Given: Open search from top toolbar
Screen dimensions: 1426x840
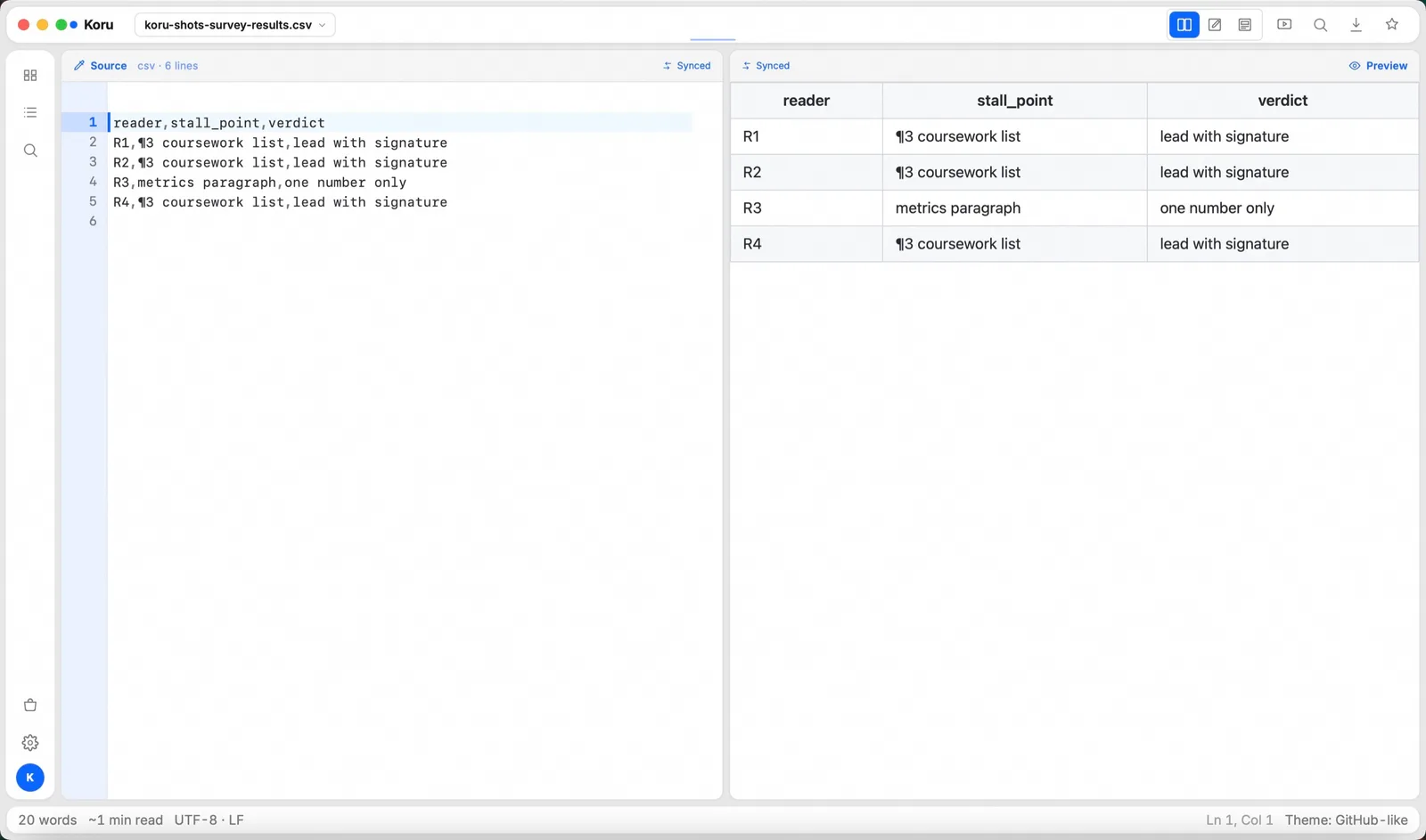Looking at the screenshot, I should [x=1320, y=25].
